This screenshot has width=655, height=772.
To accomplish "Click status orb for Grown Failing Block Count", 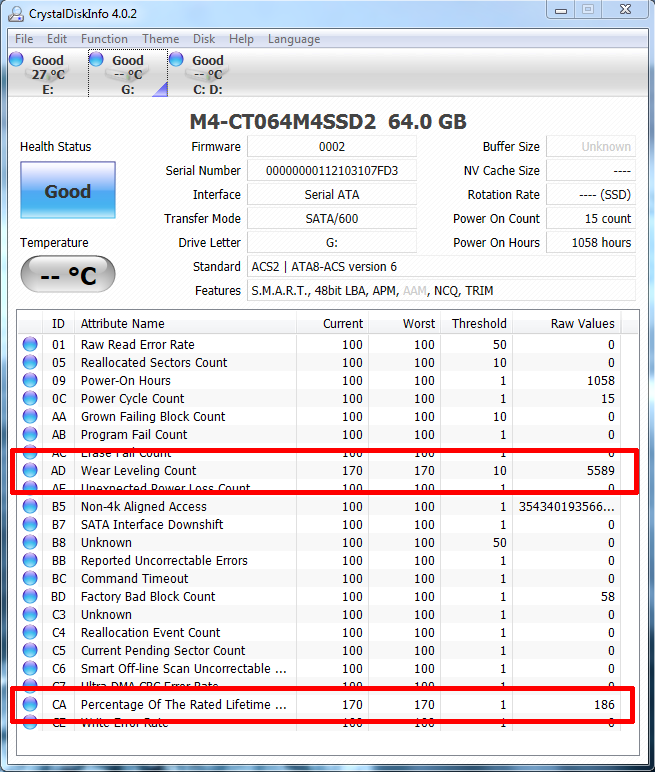I will pyautogui.click(x=30, y=416).
